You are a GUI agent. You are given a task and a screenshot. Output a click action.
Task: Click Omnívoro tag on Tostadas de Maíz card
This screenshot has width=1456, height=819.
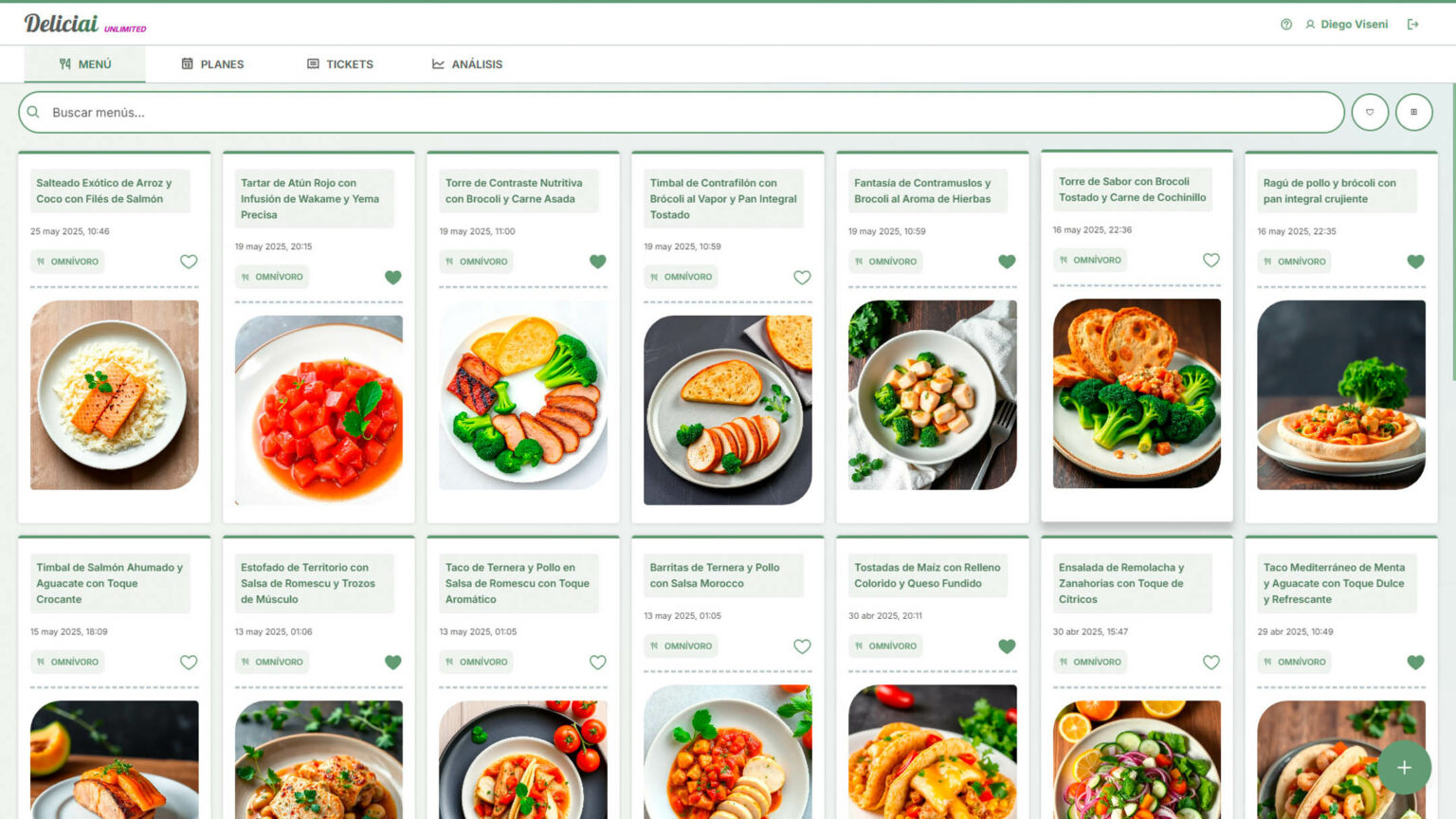(x=885, y=646)
